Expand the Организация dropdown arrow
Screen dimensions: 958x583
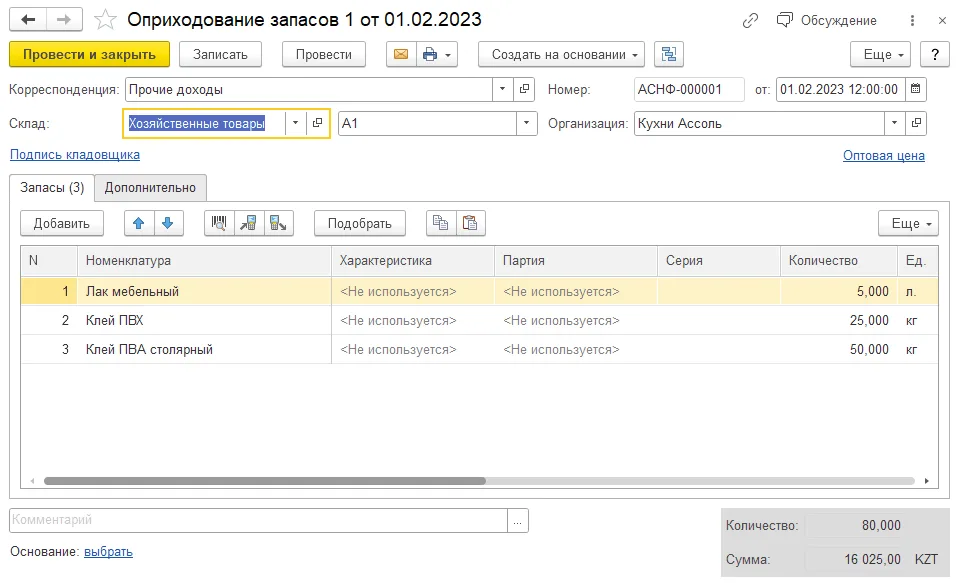[x=894, y=123]
